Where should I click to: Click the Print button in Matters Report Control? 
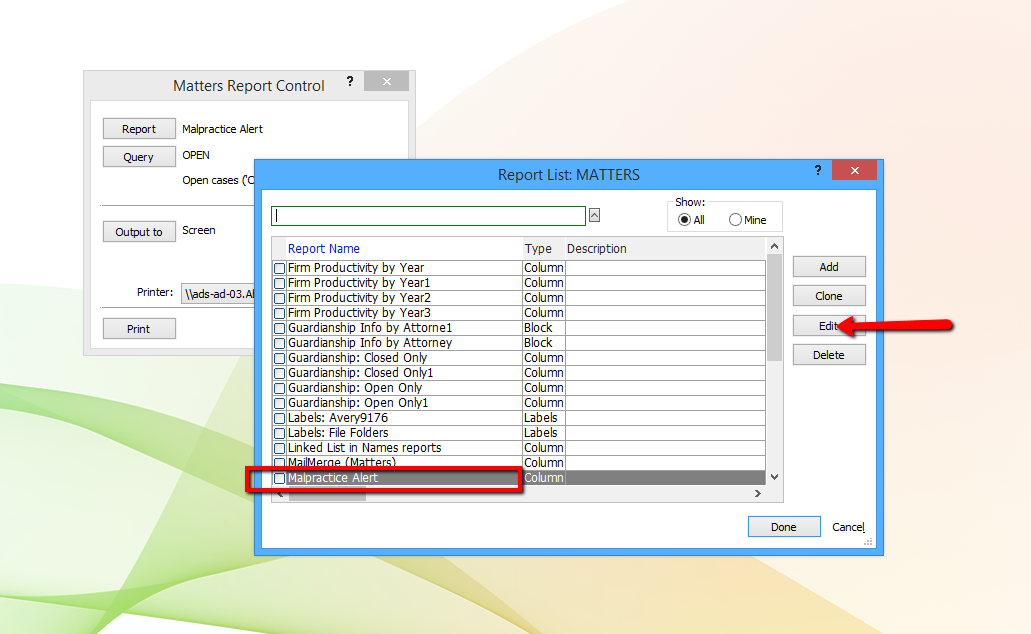pyautogui.click(x=139, y=329)
